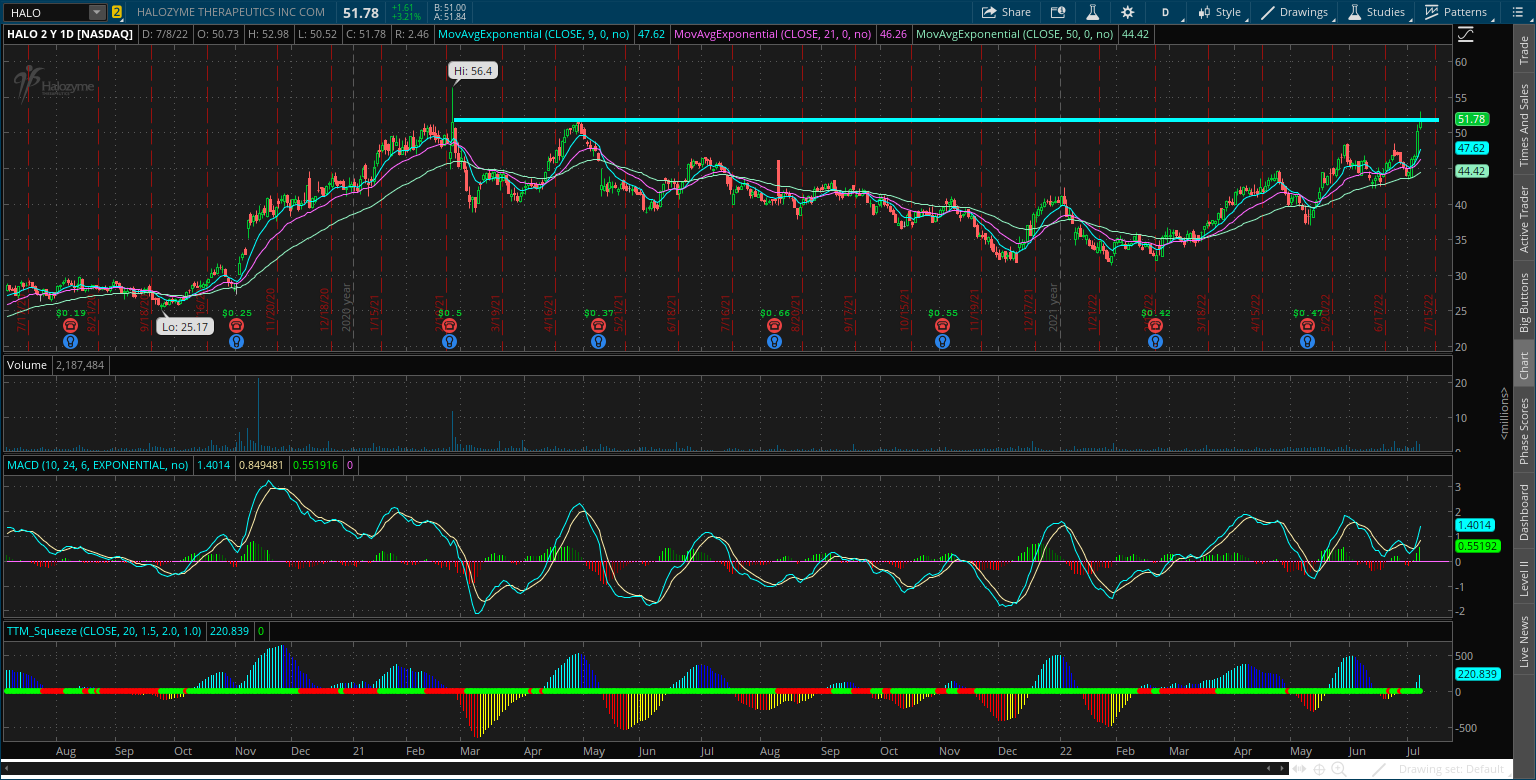Image resolution: width=1536 pixels, height=780 pixels.
Task: Click the $0.47 earnings phone icon
Action: (1307, 326)
